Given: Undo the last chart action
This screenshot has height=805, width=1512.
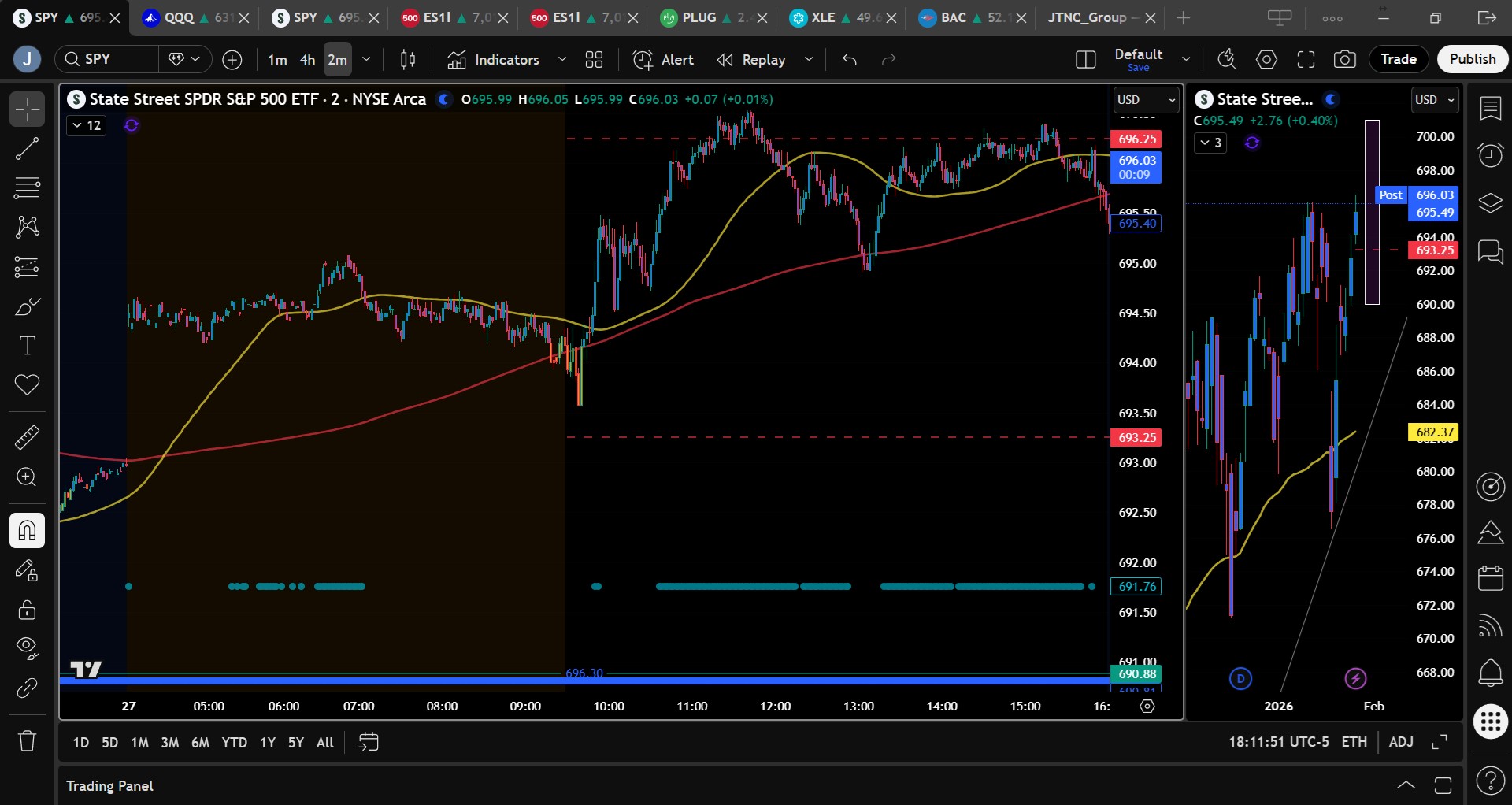Looking at the screenshot, I should click(x=849, y=59).
